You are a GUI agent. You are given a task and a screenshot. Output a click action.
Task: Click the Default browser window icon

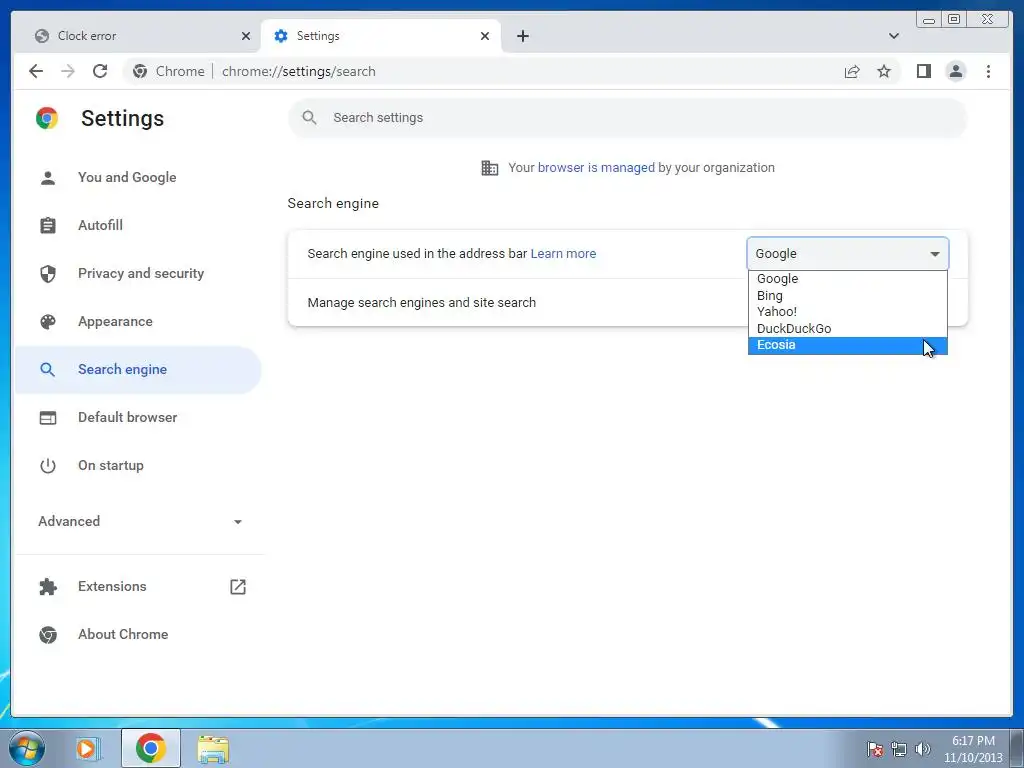(x=48, y=417)
